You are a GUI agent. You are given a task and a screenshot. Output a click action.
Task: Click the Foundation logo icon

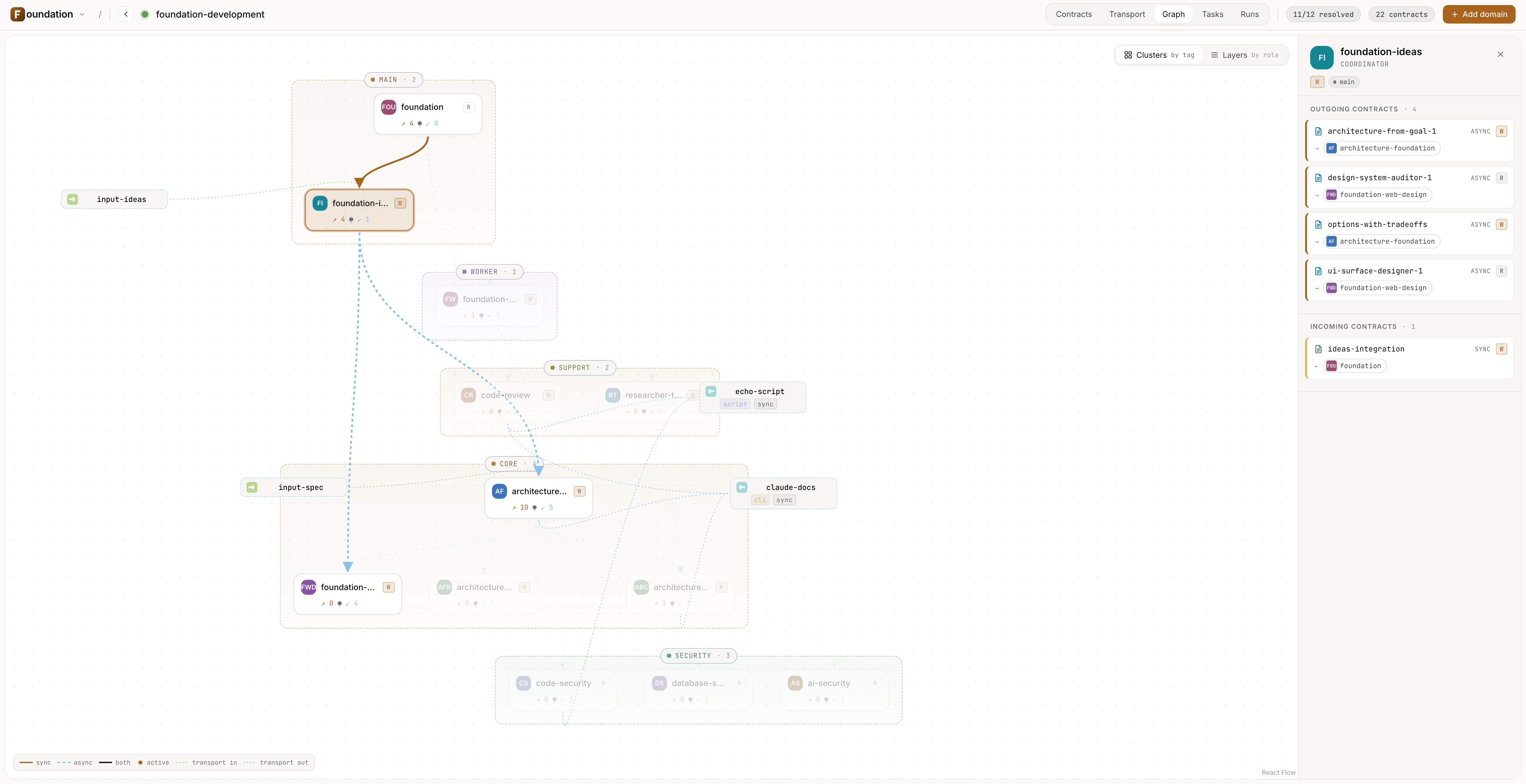click(x=18, y=14)
